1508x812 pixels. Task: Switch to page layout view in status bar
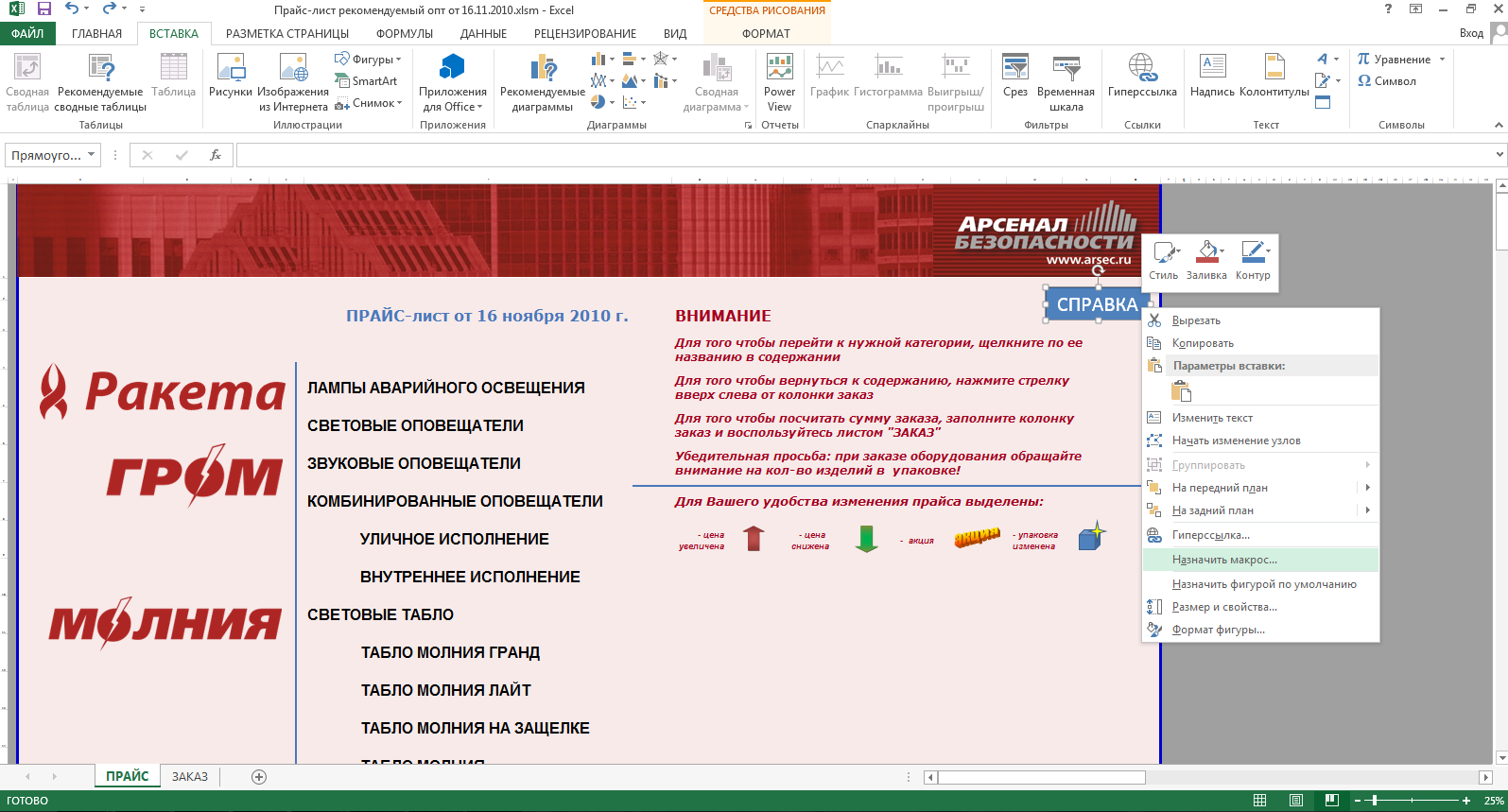coord(1295,801)
